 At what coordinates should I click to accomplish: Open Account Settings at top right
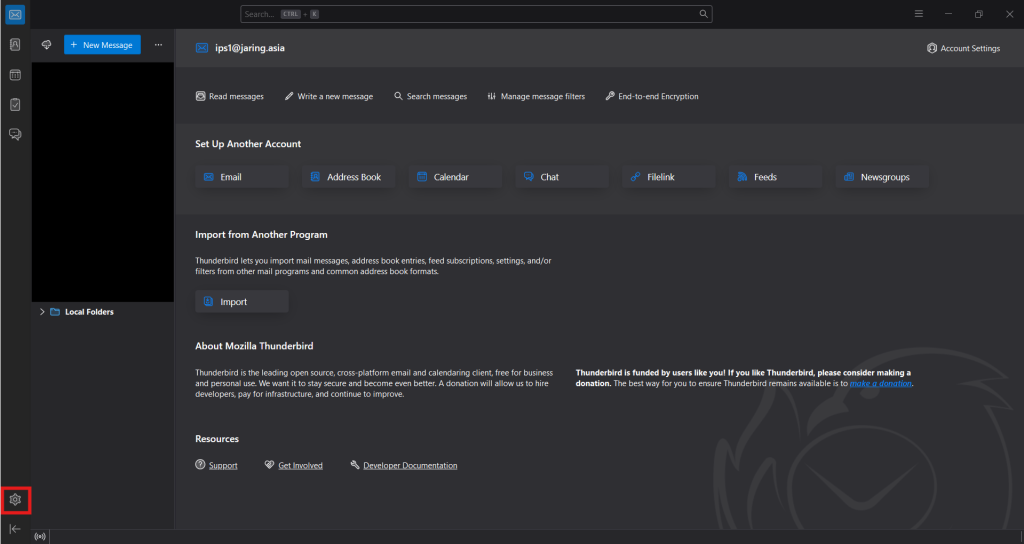(x=963, y=48)
